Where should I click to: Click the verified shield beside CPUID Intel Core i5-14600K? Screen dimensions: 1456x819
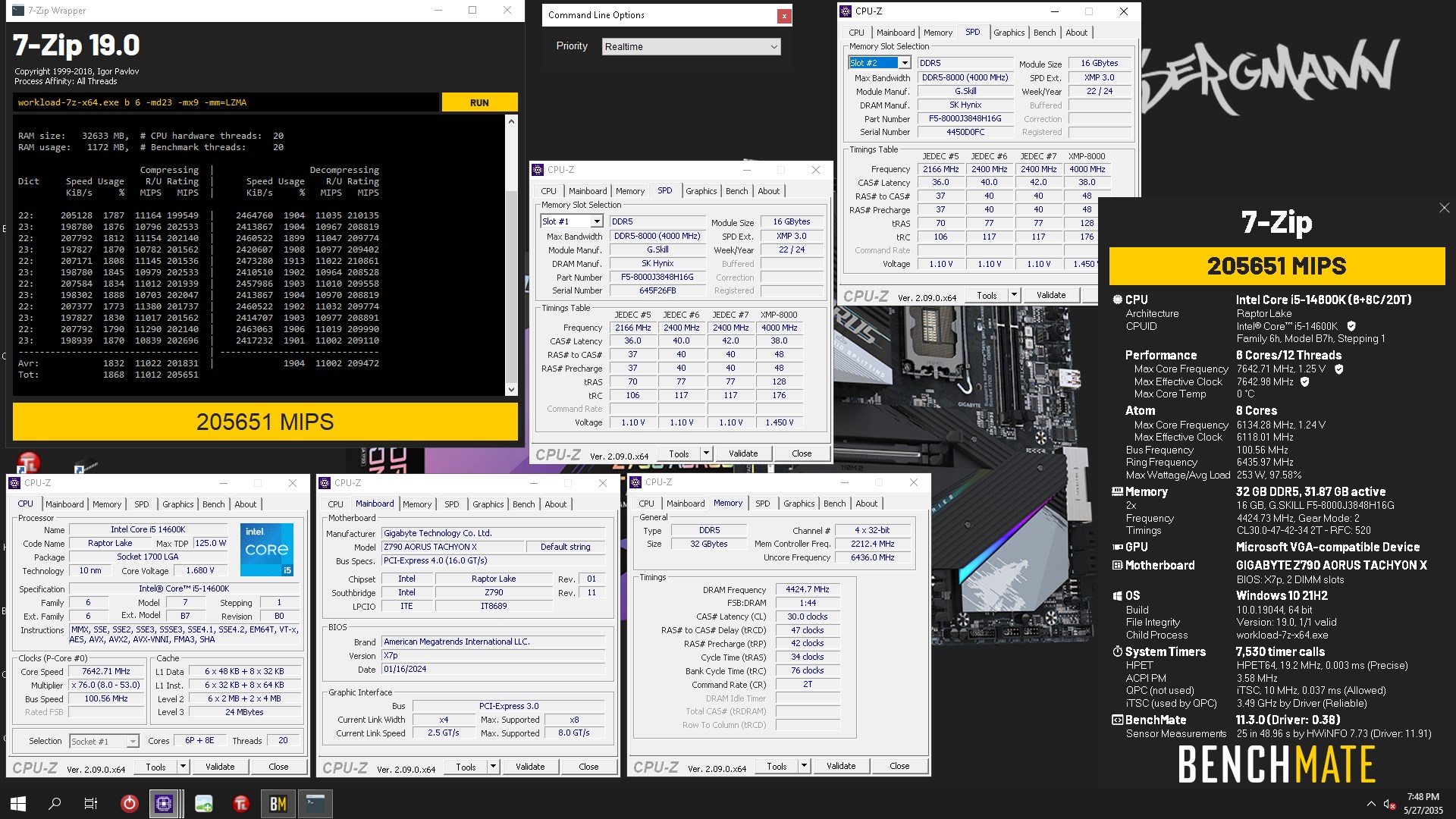click(x=1351, y=326)
